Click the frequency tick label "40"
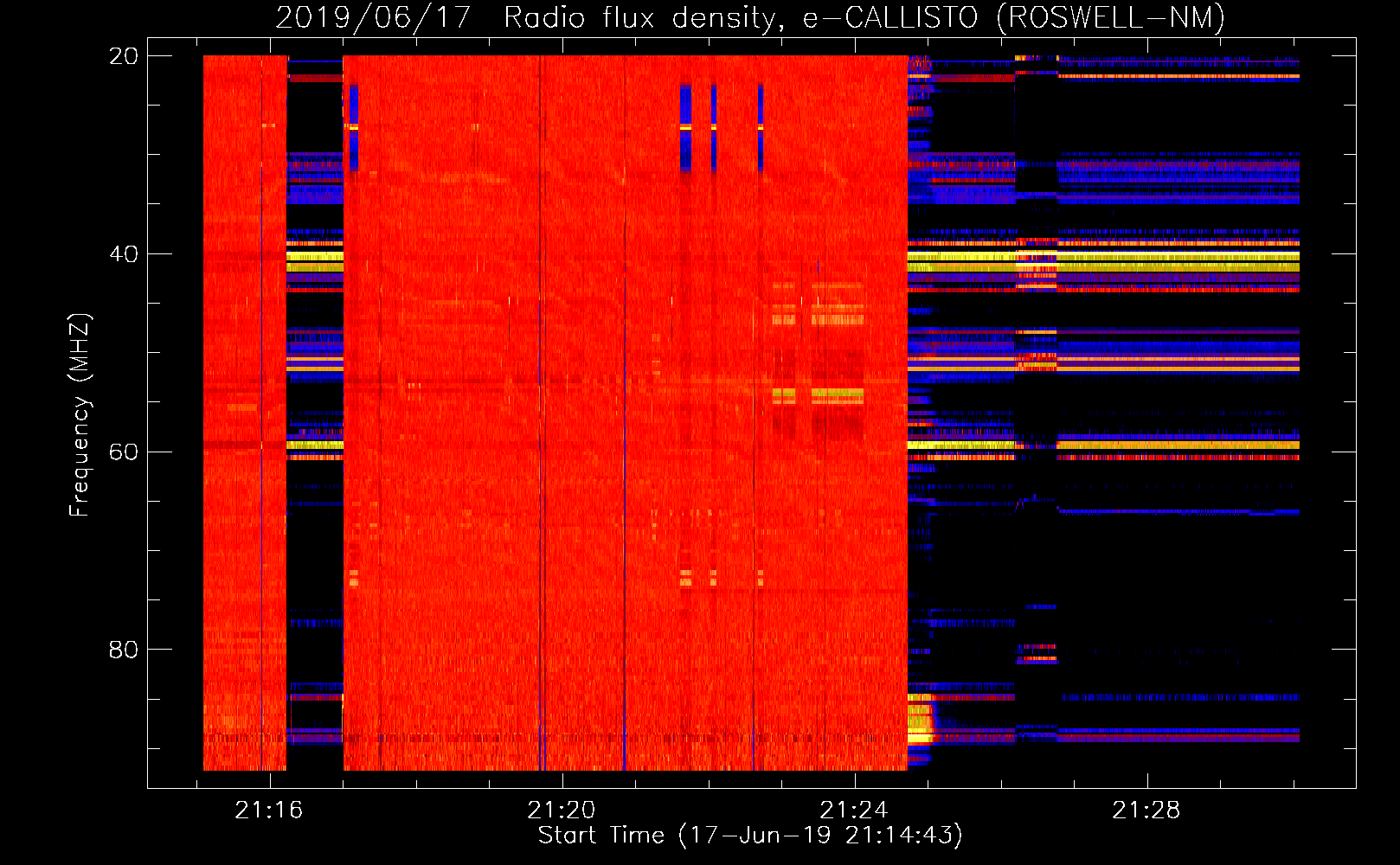Screen dimensions: 1400x865 pos(124,254)
